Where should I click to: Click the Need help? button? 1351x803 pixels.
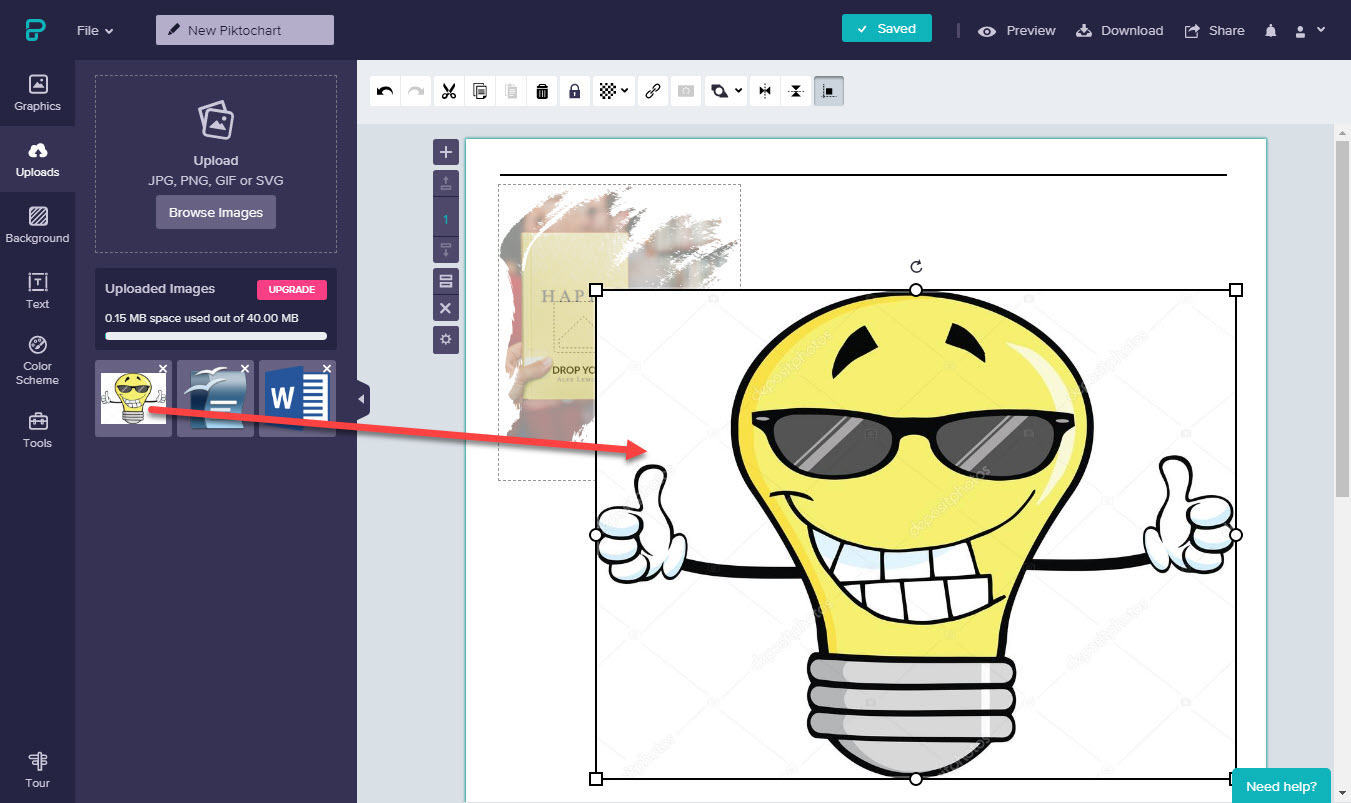1281,786
